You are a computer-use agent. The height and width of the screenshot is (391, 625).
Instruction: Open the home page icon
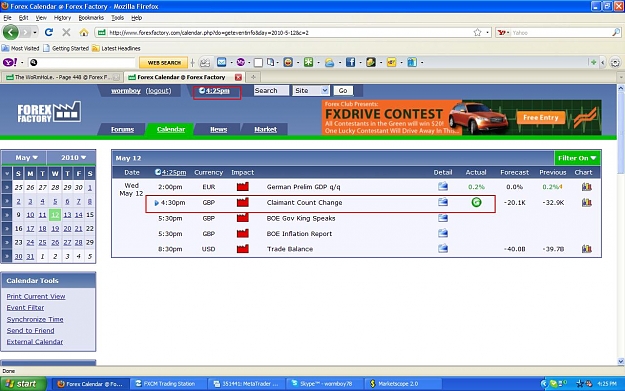click(x=84, y=32)
